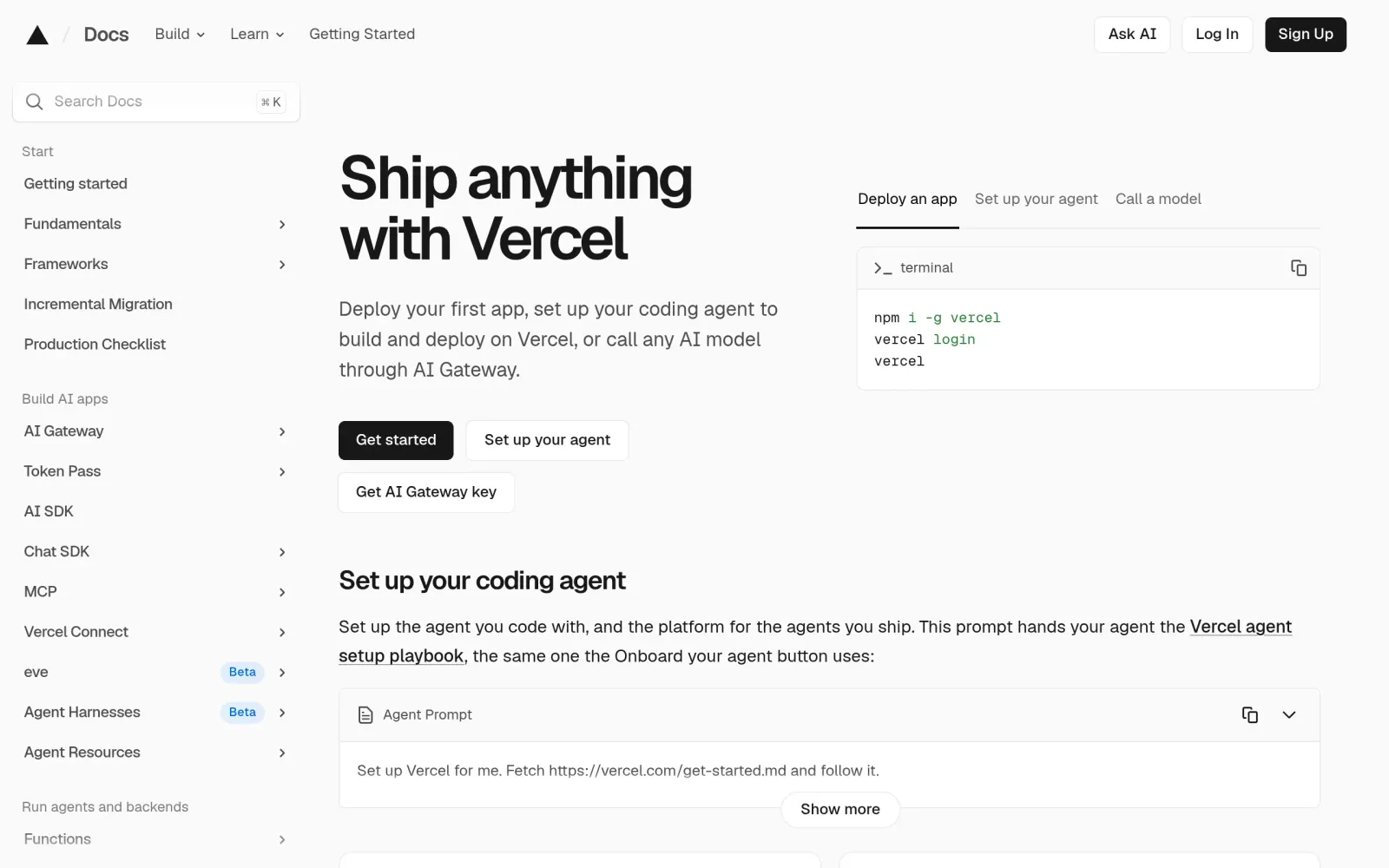This screenshot has width=1389, height=868.
Task: Click the Get started button
Action: click(x=396, y=440)
